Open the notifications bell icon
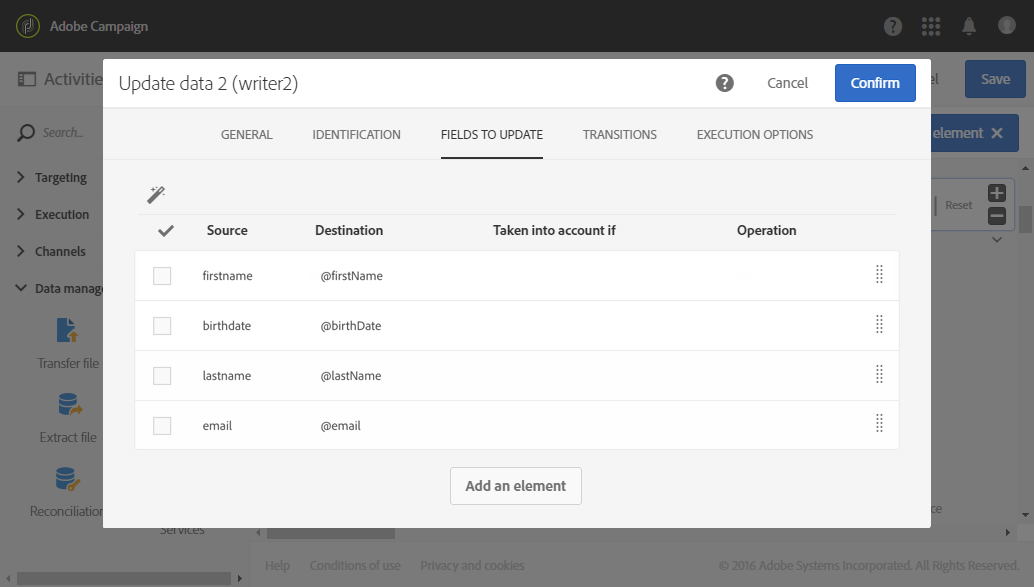Screen dimensions: 1034x587 coord(969,26)
